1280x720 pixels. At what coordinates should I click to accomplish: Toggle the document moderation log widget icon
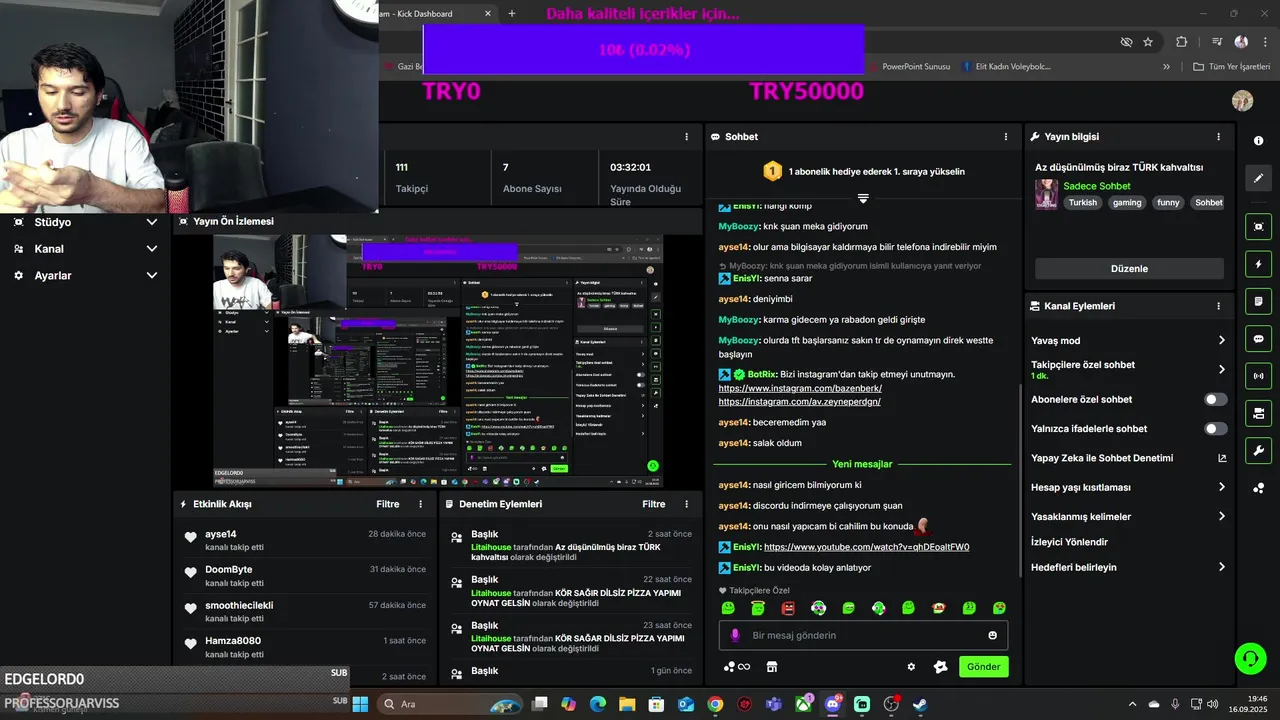[x=1259, y=301]
